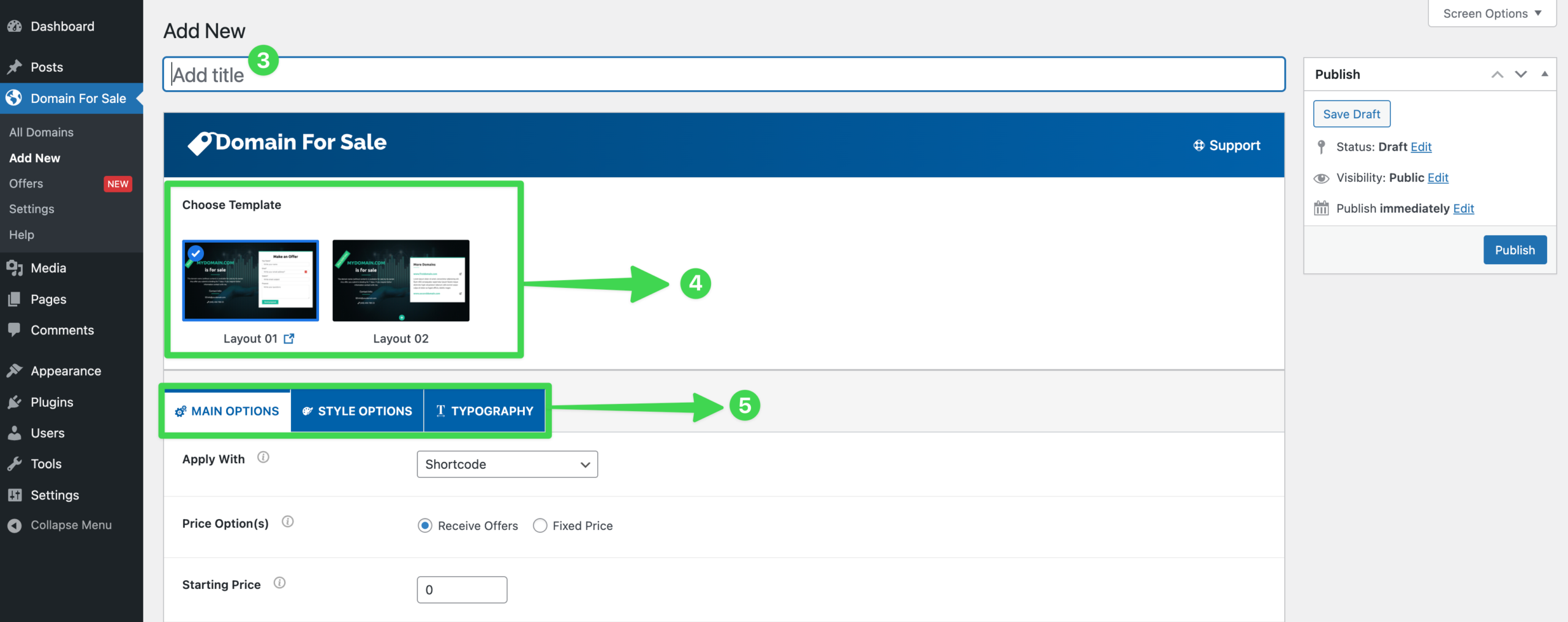Screen dimensions: 1568x622
Task: Select the Fixed Price radio button
Action: 540,526
